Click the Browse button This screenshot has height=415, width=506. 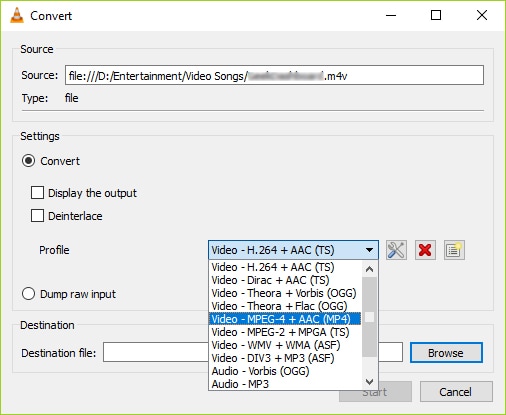[446, 353]
